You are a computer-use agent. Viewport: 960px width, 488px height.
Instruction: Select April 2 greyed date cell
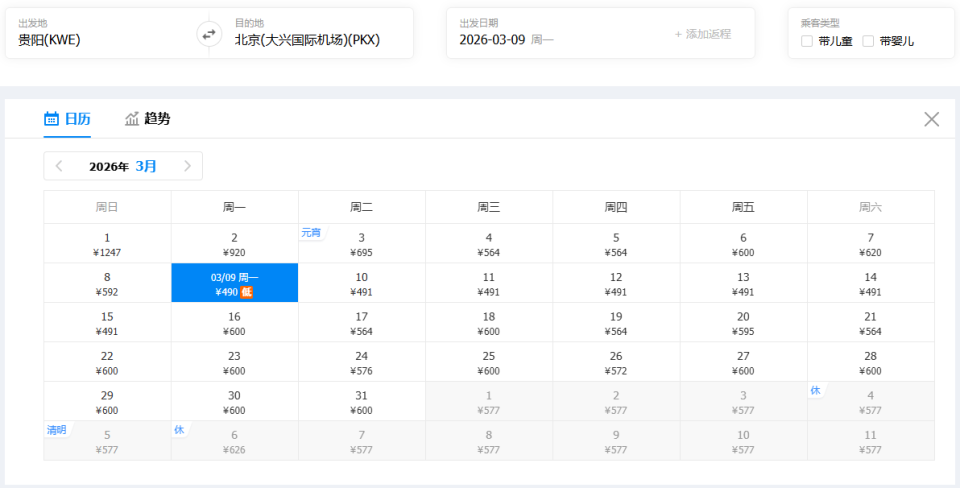(x=617, y=401)
